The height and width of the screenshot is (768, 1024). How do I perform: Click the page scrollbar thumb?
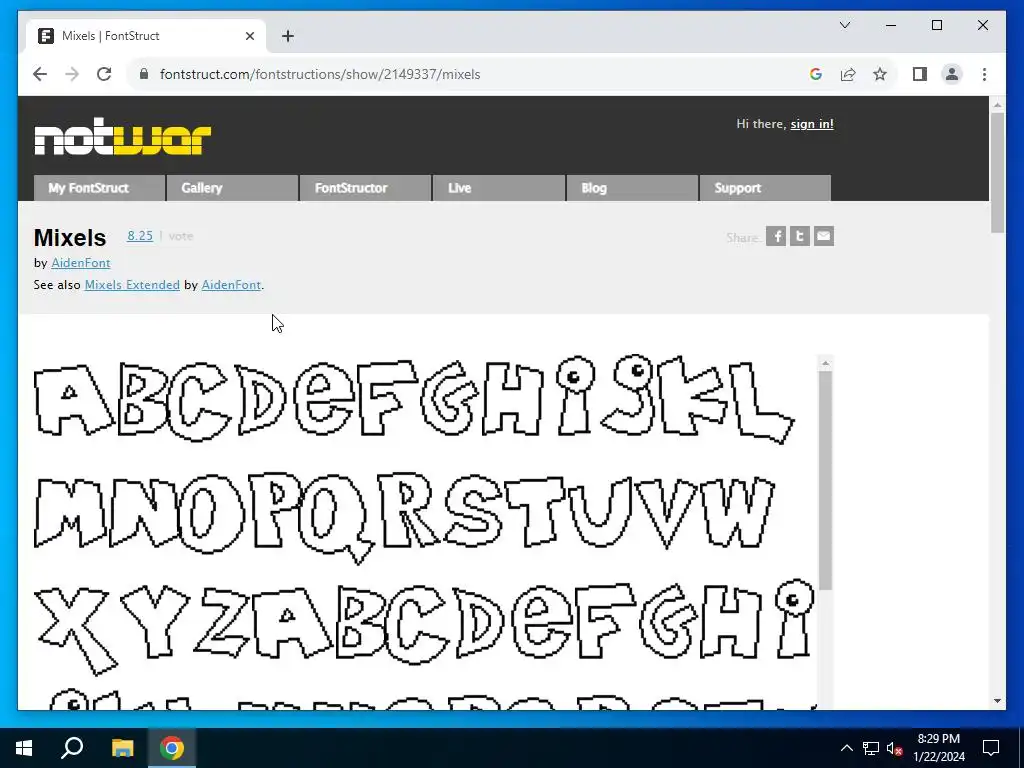pyautogui.click(x=997, y=172)
